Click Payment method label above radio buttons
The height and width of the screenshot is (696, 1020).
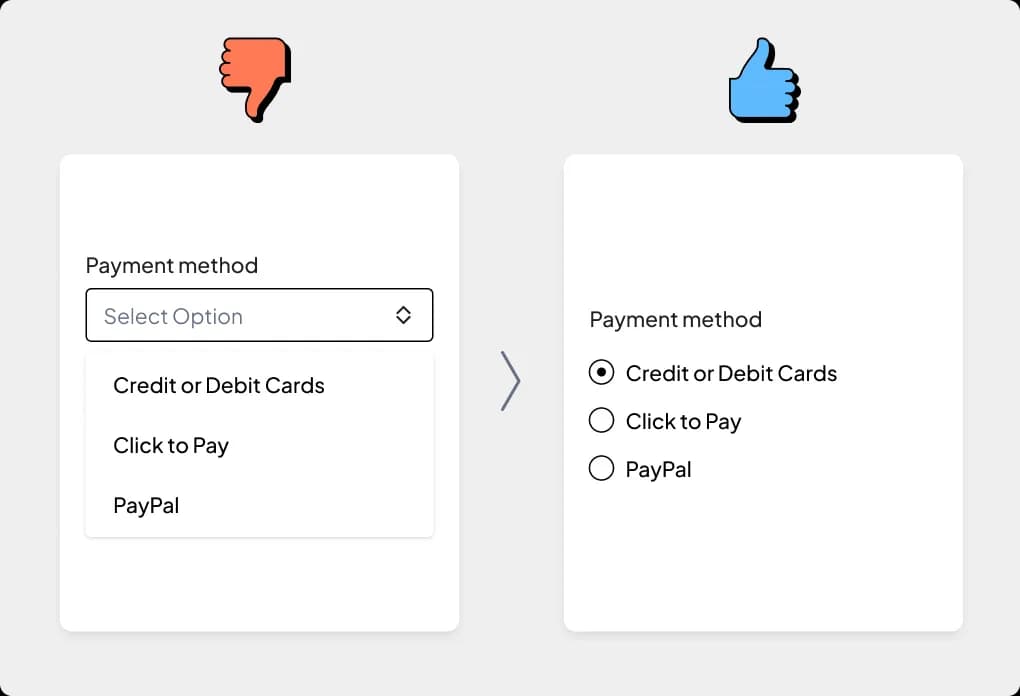(x=675, y=319)
